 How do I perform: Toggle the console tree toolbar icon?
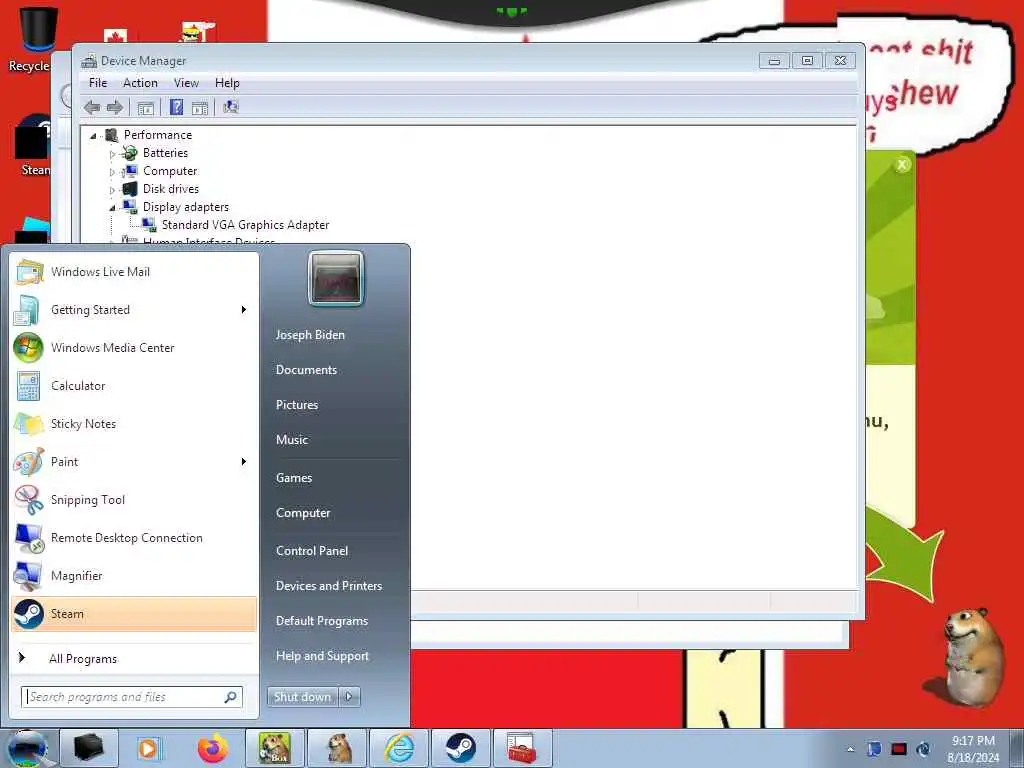coord(146,108)
